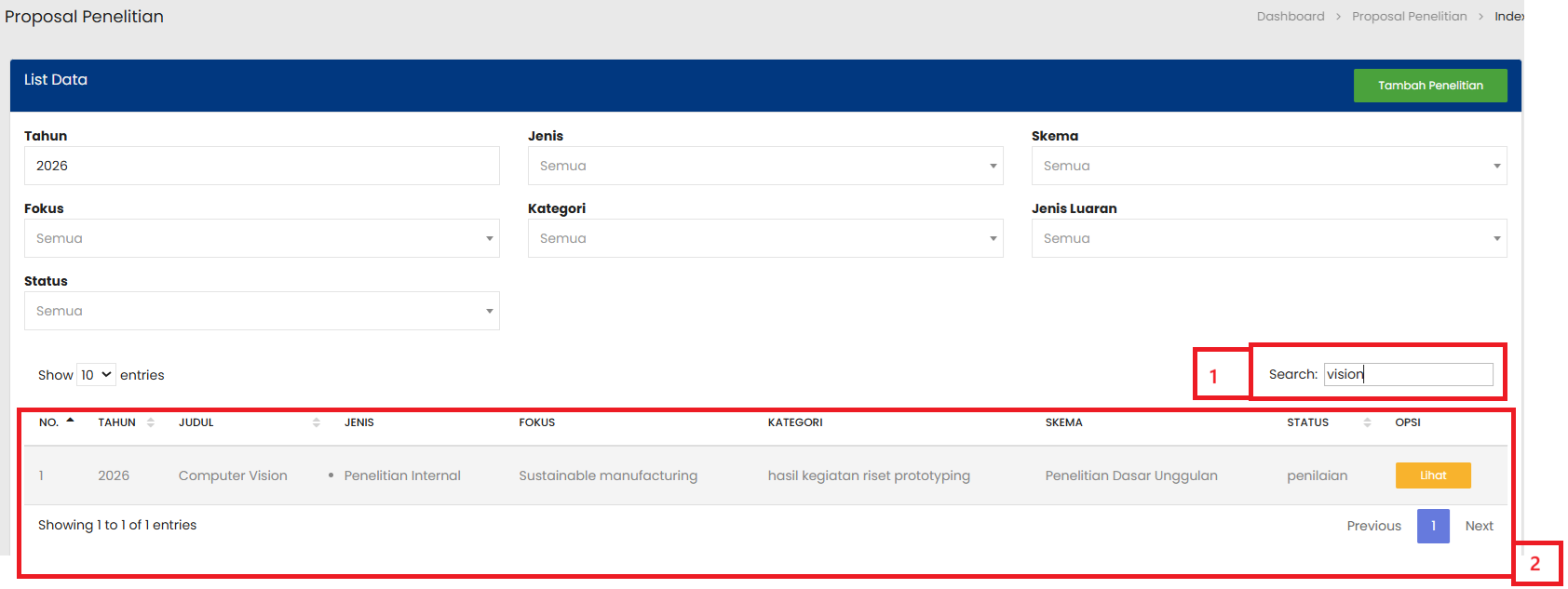Viewport: 1568px width, 589px height.
Task: Sort table by STATUS column icon
Action: (x=1367, y=422)
